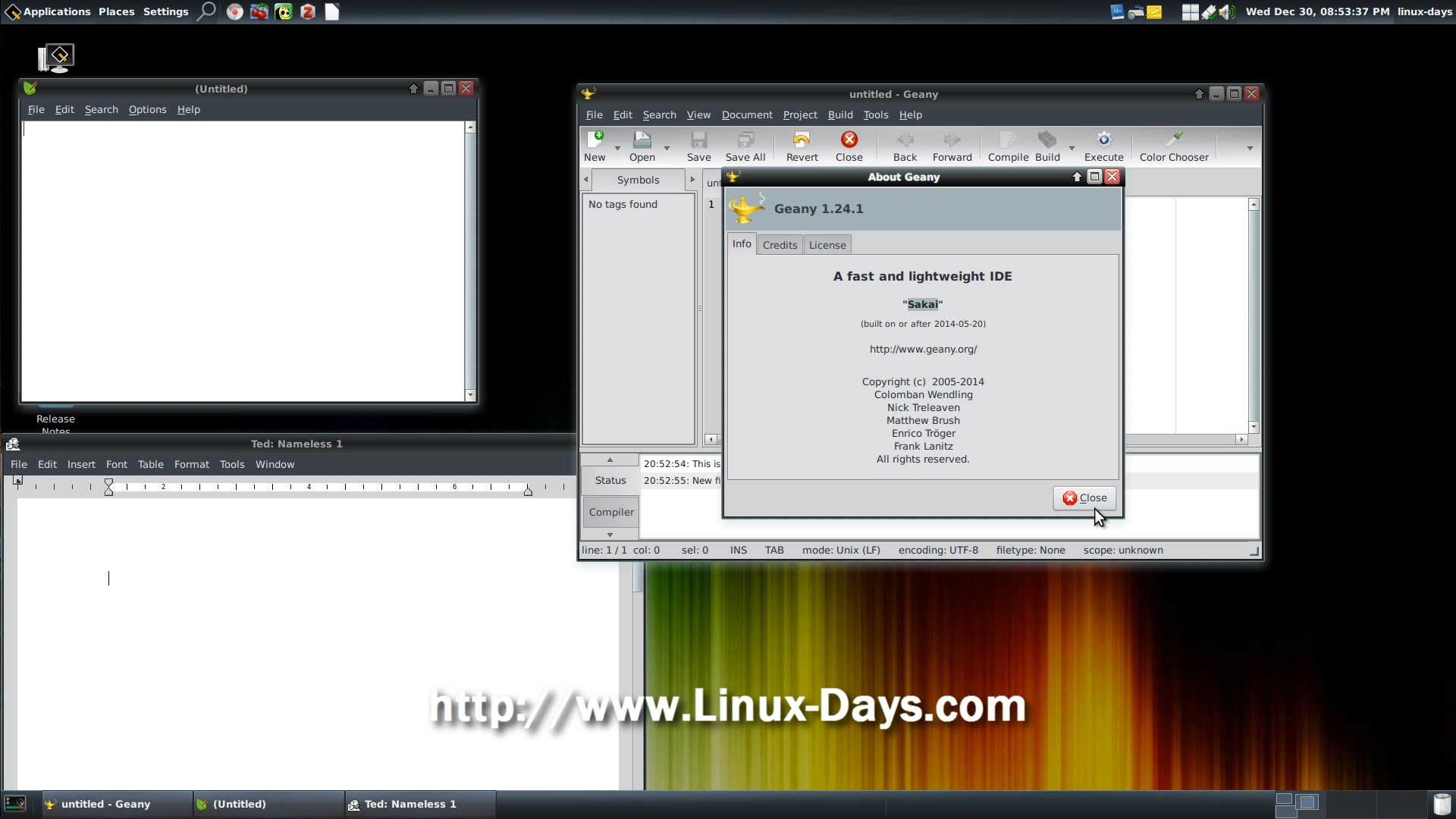Open the Table menu in Ted window
This screenshot has height=819, width=1456.
(x=150, y=464)
